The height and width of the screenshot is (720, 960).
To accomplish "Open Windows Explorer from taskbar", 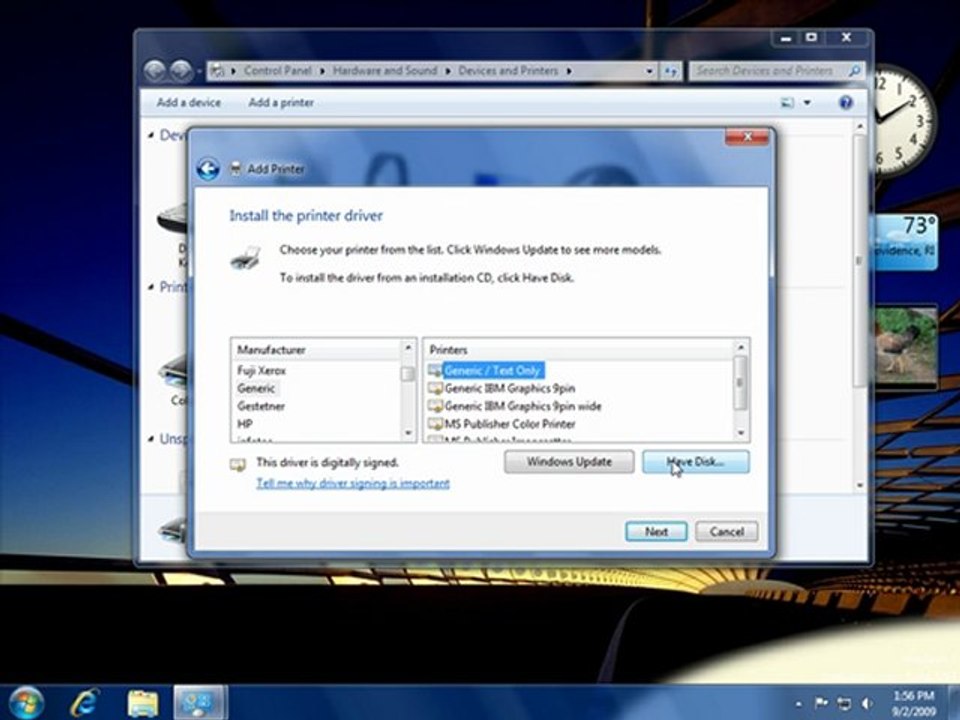I will pos(142,703).
